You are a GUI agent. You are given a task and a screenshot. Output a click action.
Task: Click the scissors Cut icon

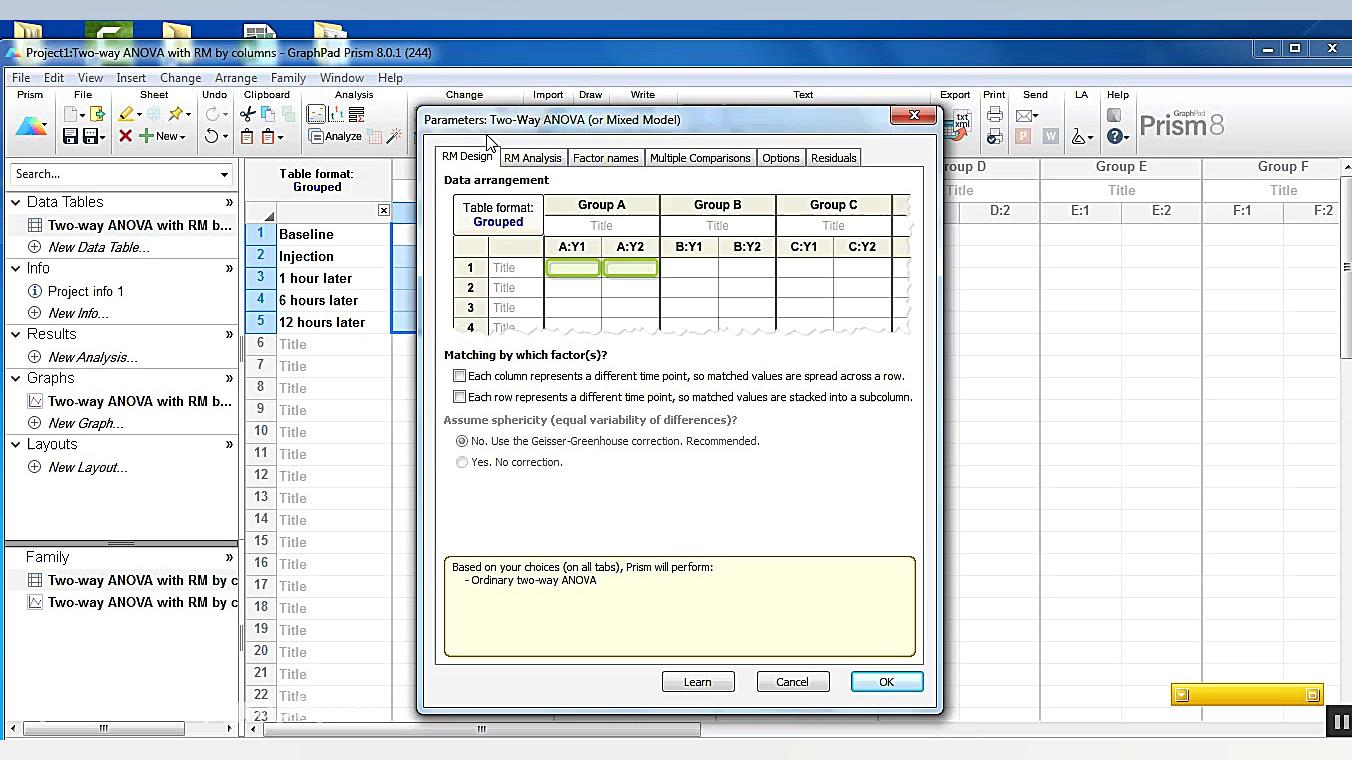click(x=248, y=114)
